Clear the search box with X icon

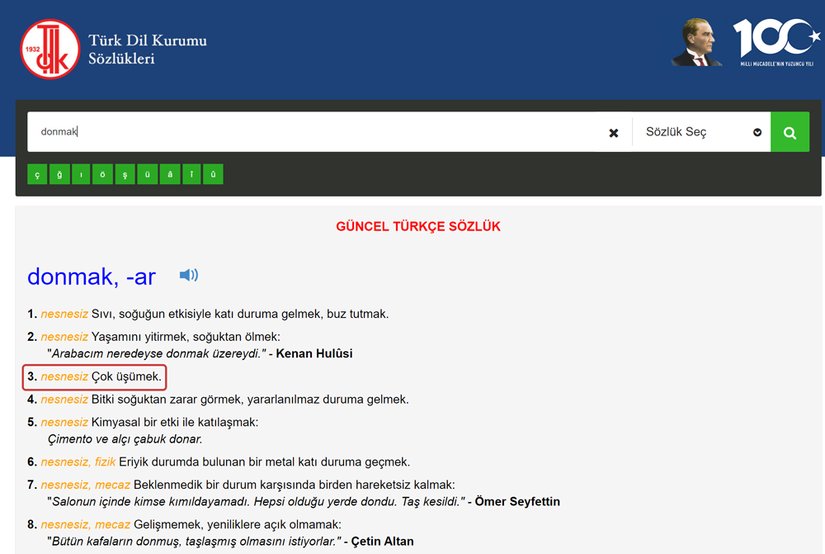613,133
